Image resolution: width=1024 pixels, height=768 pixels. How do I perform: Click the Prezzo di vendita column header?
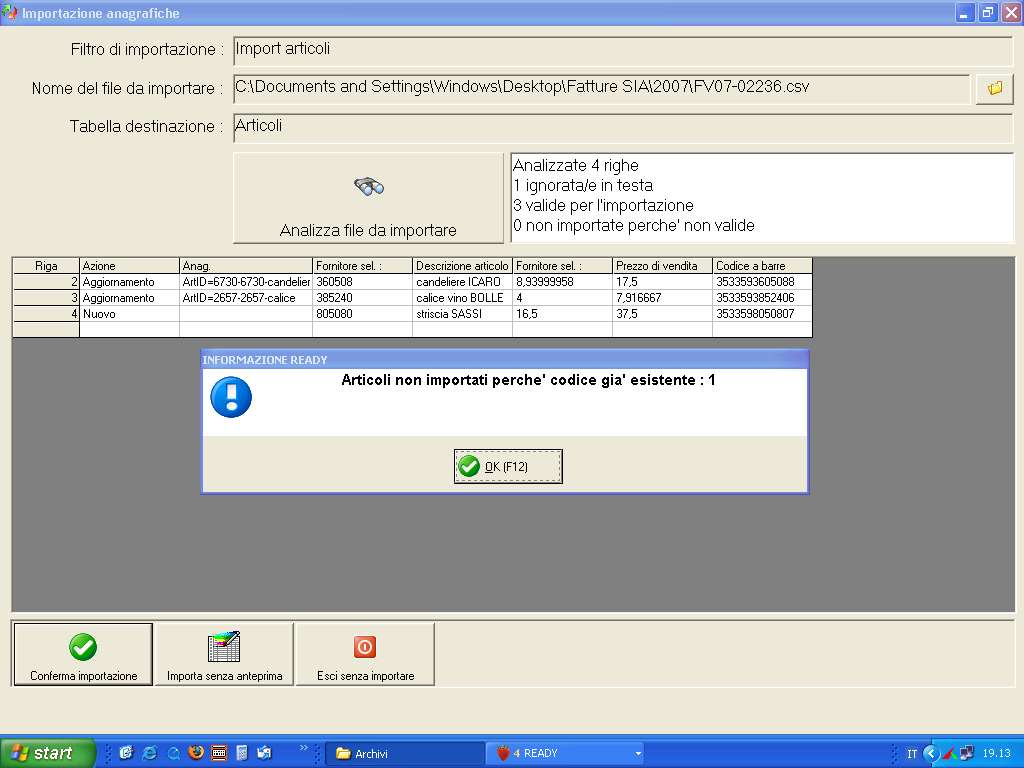pyautogui.click(x=662, y=266)
